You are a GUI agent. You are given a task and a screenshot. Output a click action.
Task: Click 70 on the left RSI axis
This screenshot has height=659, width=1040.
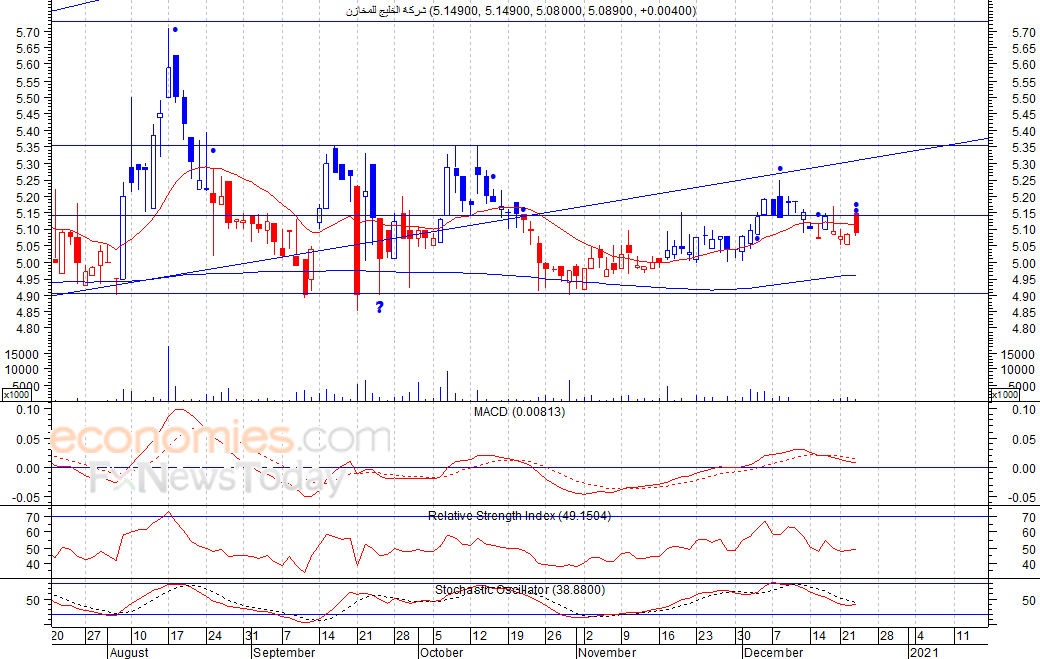(x=34, y=517)
